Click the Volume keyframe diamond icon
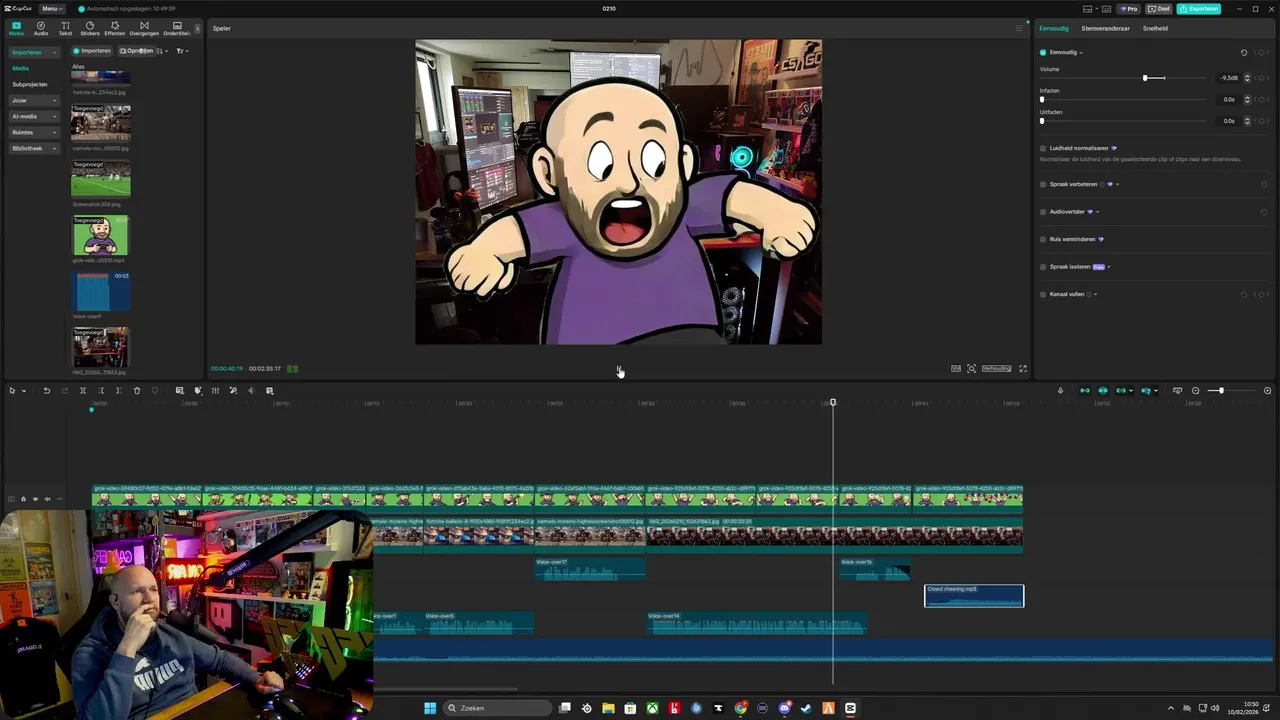Viewport: 1280px width, 720px height. (x=1261, y=77)
